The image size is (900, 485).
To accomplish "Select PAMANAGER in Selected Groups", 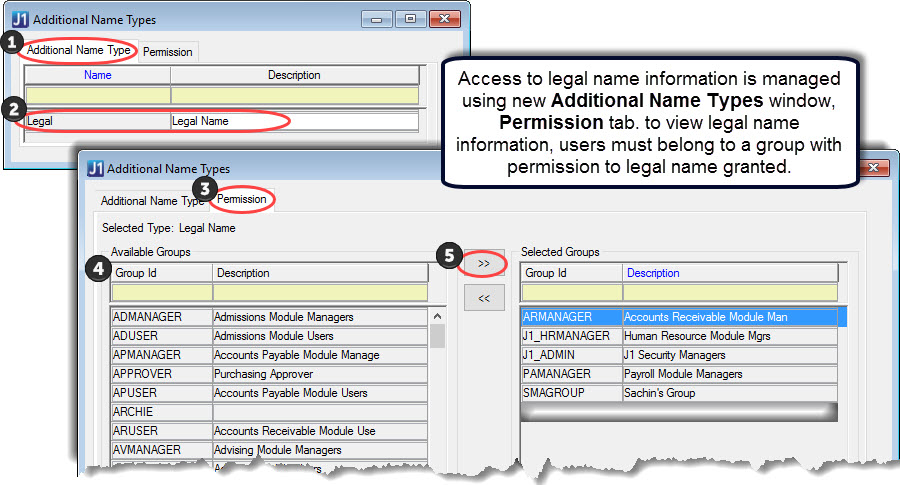I will click(680, 374).
